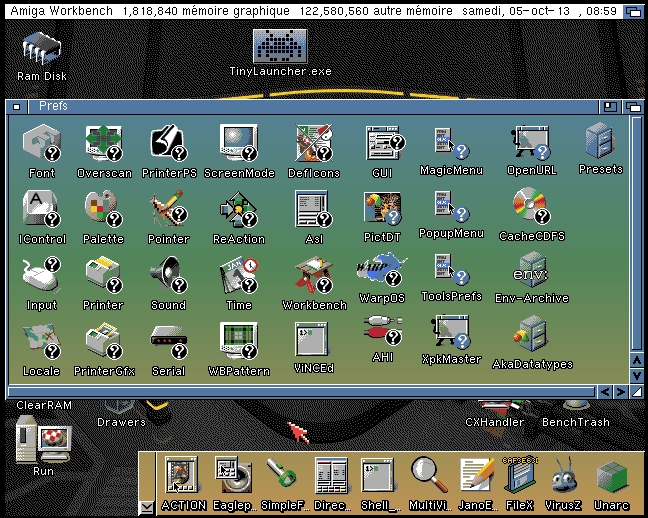Click the Prefs vertical scrollbar
648x518 pixels.
(637, 234)
